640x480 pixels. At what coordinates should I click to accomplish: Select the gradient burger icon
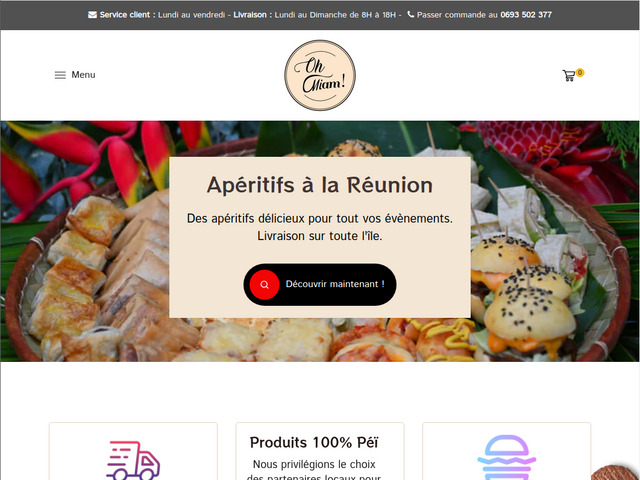pos(507,458)
